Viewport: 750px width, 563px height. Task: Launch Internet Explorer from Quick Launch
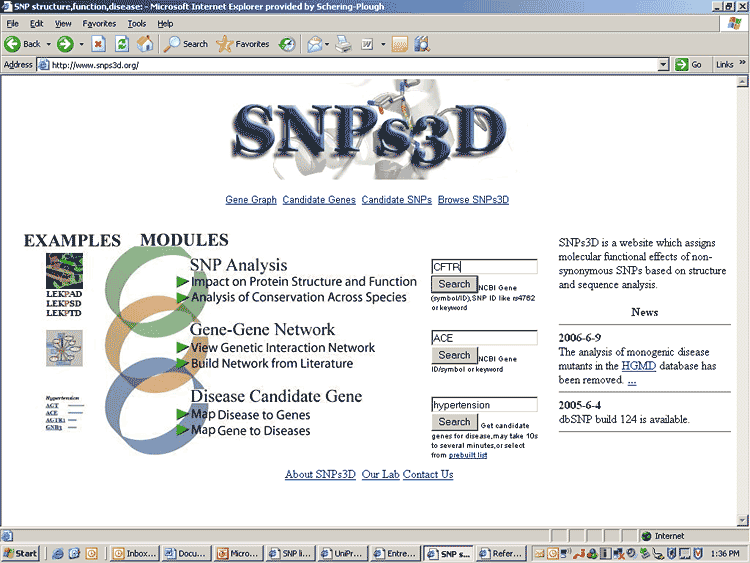click(58, 553)
